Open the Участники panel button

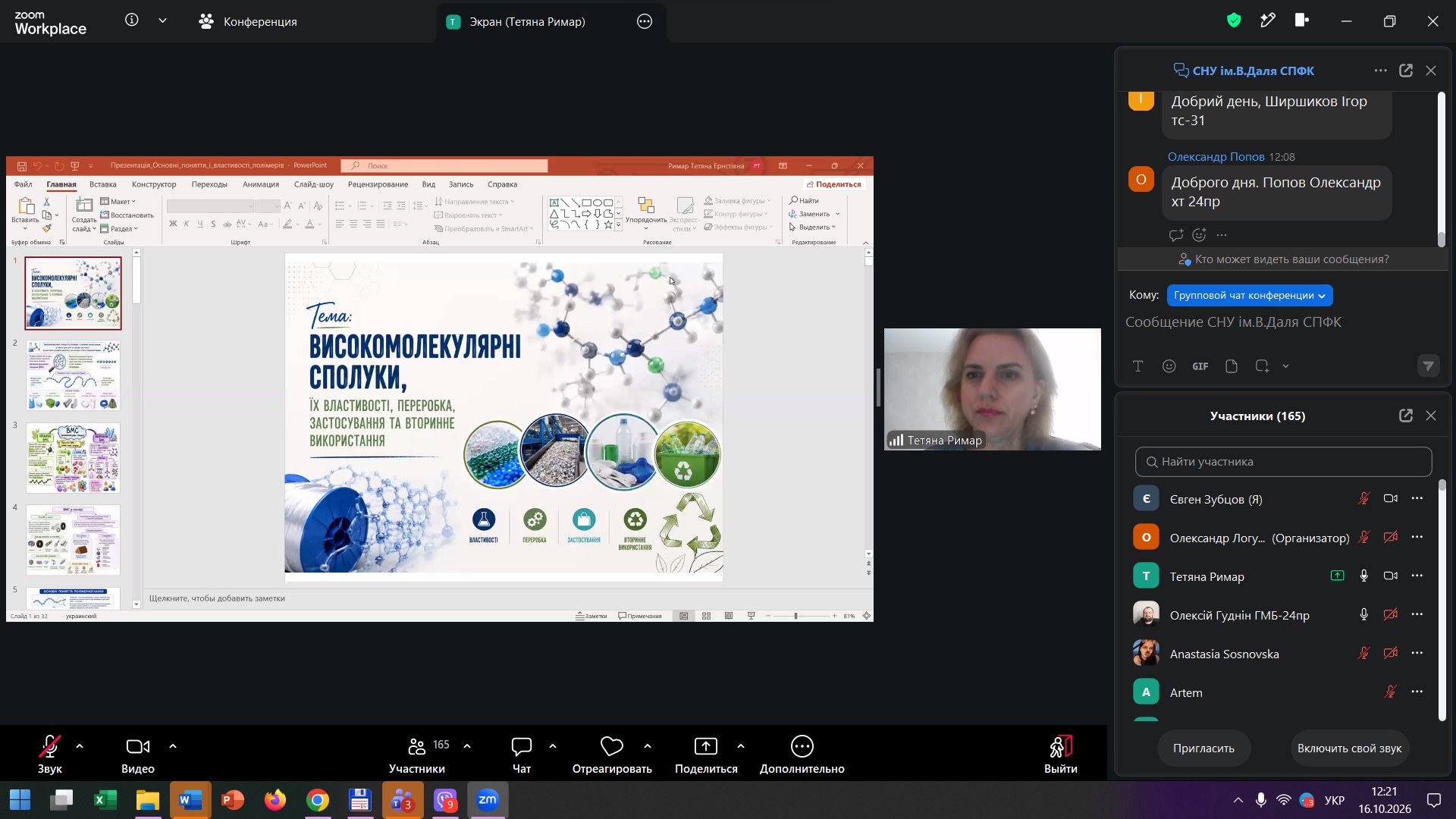(x=418, y=754)
